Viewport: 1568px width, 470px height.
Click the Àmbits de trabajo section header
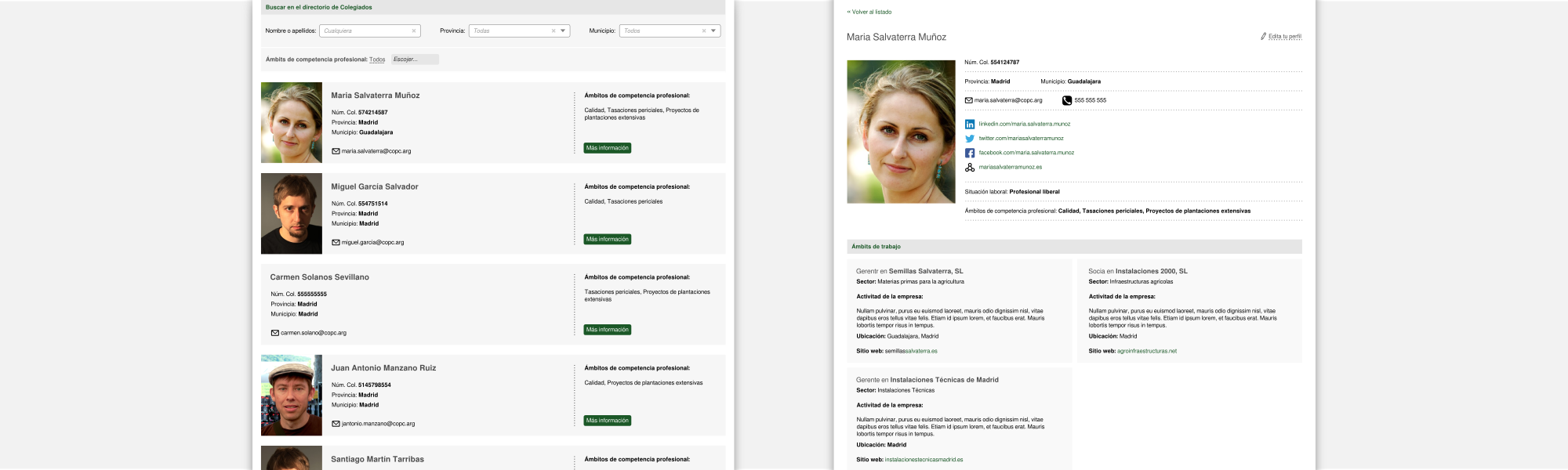point(1074,247)
